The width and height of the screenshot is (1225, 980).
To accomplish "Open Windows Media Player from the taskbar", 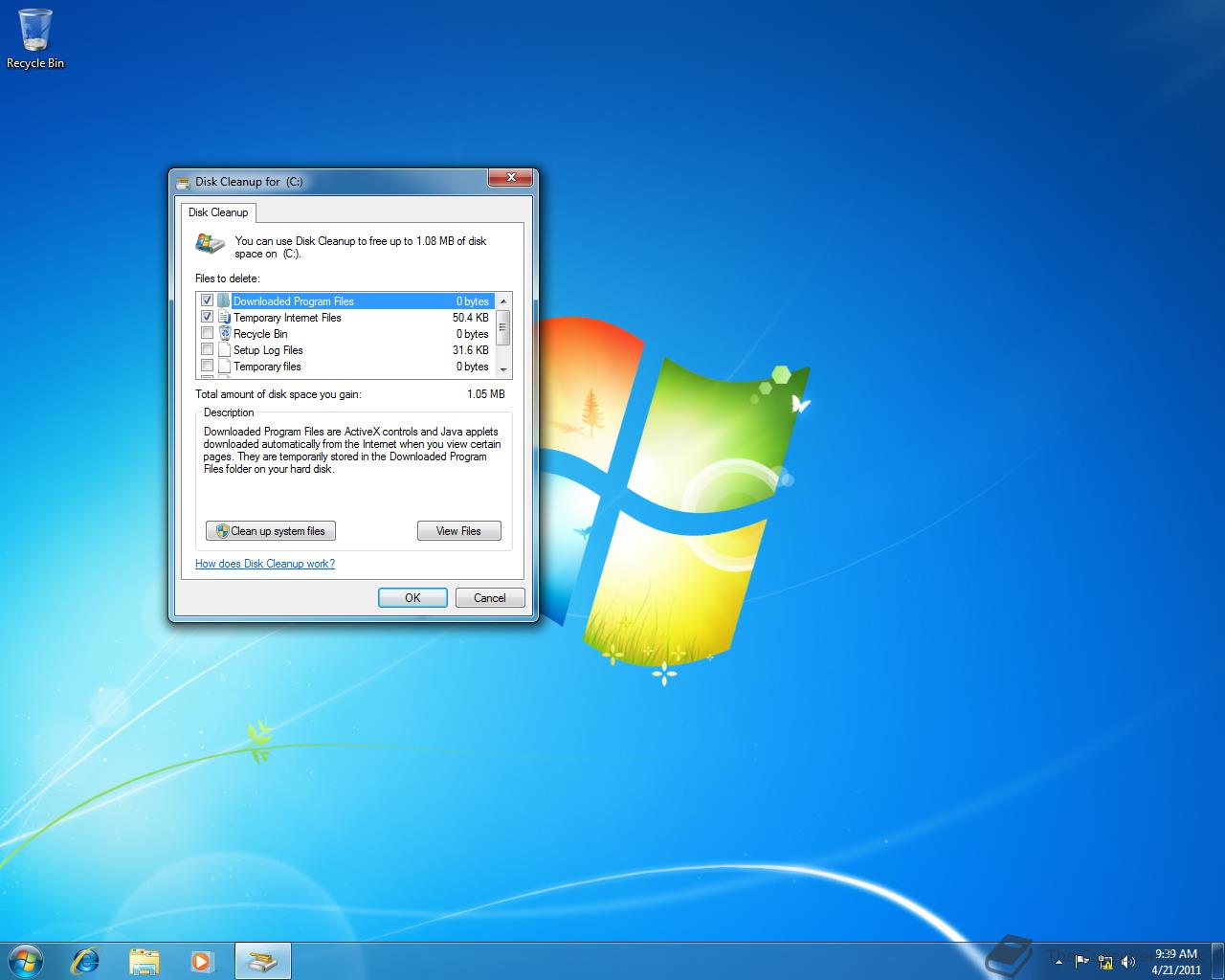I will pyautogui.click(x=202, y=961).
